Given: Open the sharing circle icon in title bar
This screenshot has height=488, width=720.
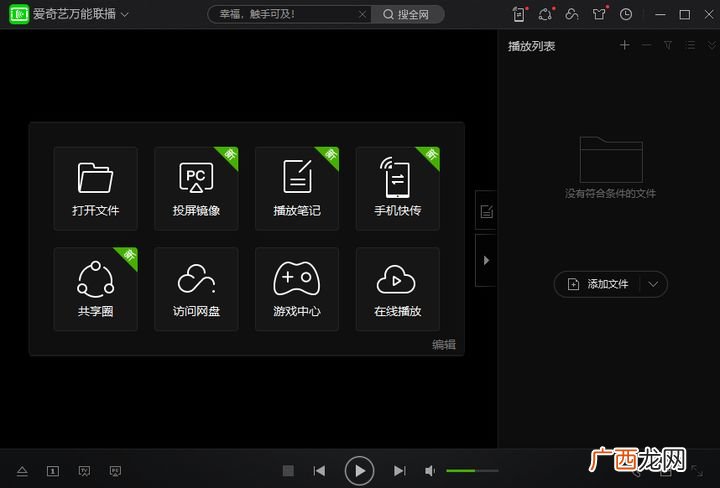Looking at the screenshot, I should [x=545, y=14].
